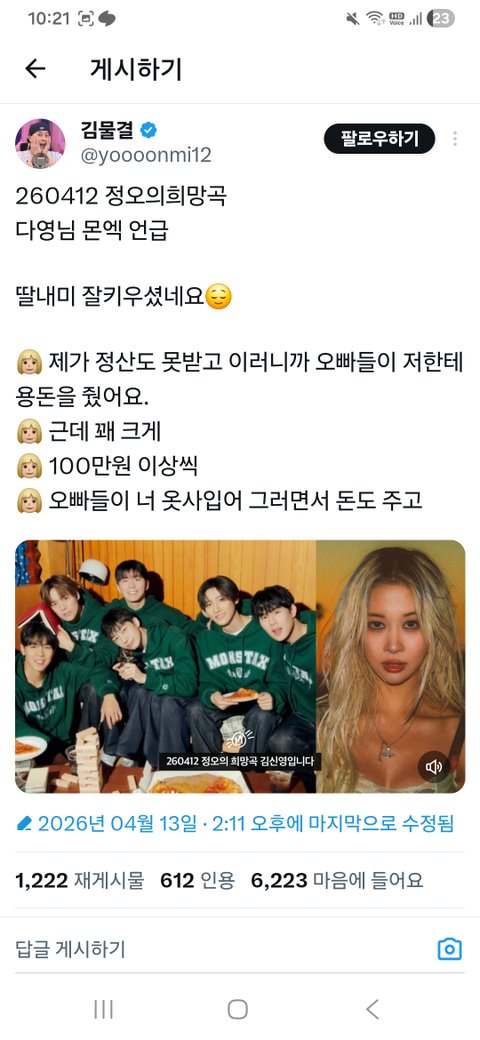The height and width of the screenshot is (1040, 480).
Task: Tap the battery indicator in status bar
Action: coord(441,19)
